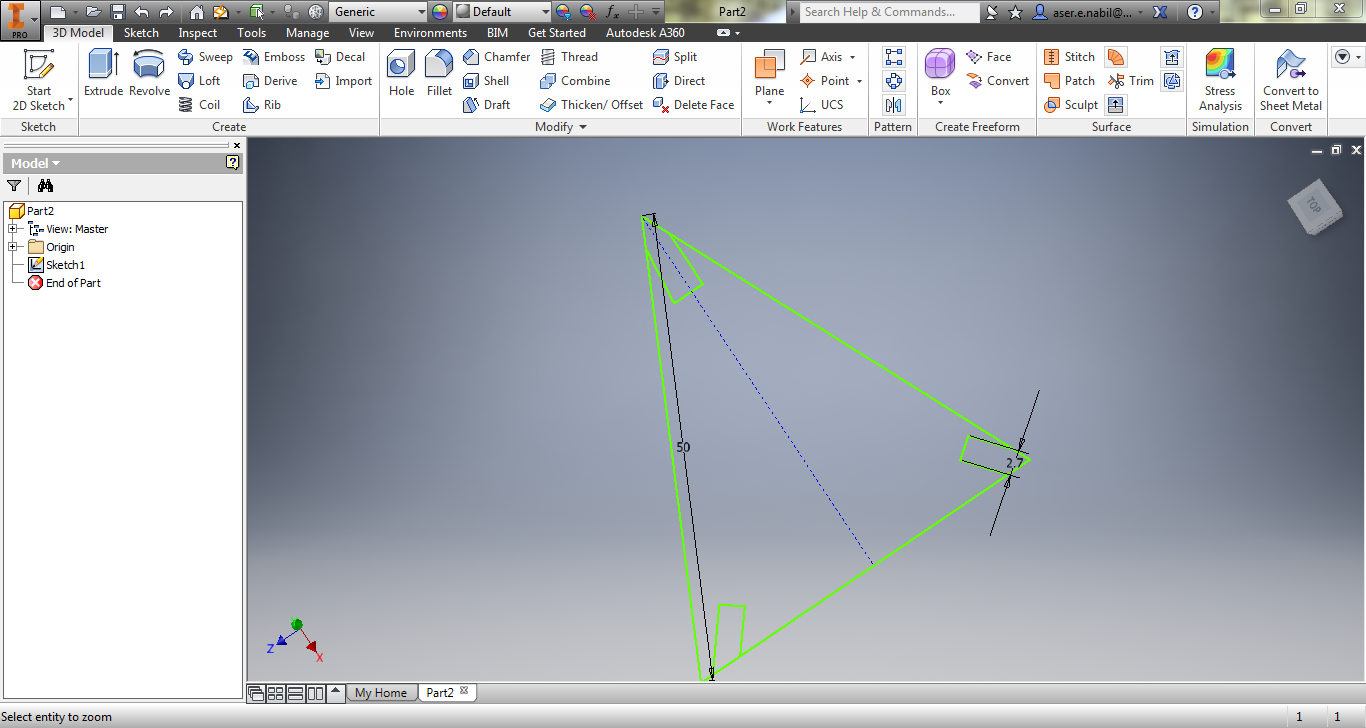Image resolution: width=1366 pixels, height=728 pixels.
Task: Click the UCS button
Action: coord(822,105)
